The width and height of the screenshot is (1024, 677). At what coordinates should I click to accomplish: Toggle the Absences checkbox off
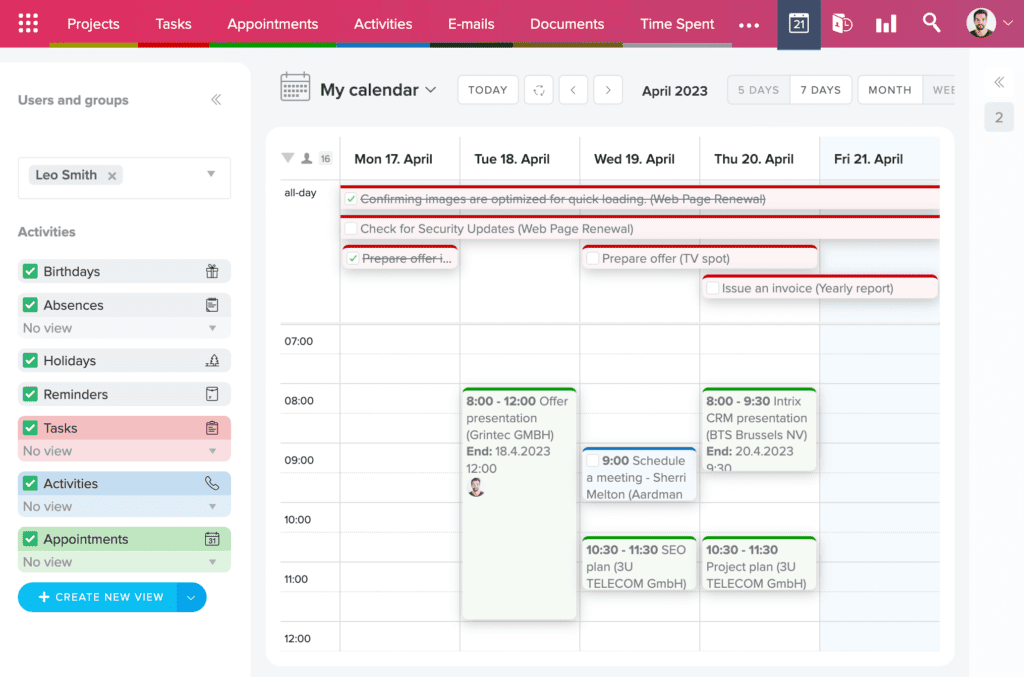point(28,305)
